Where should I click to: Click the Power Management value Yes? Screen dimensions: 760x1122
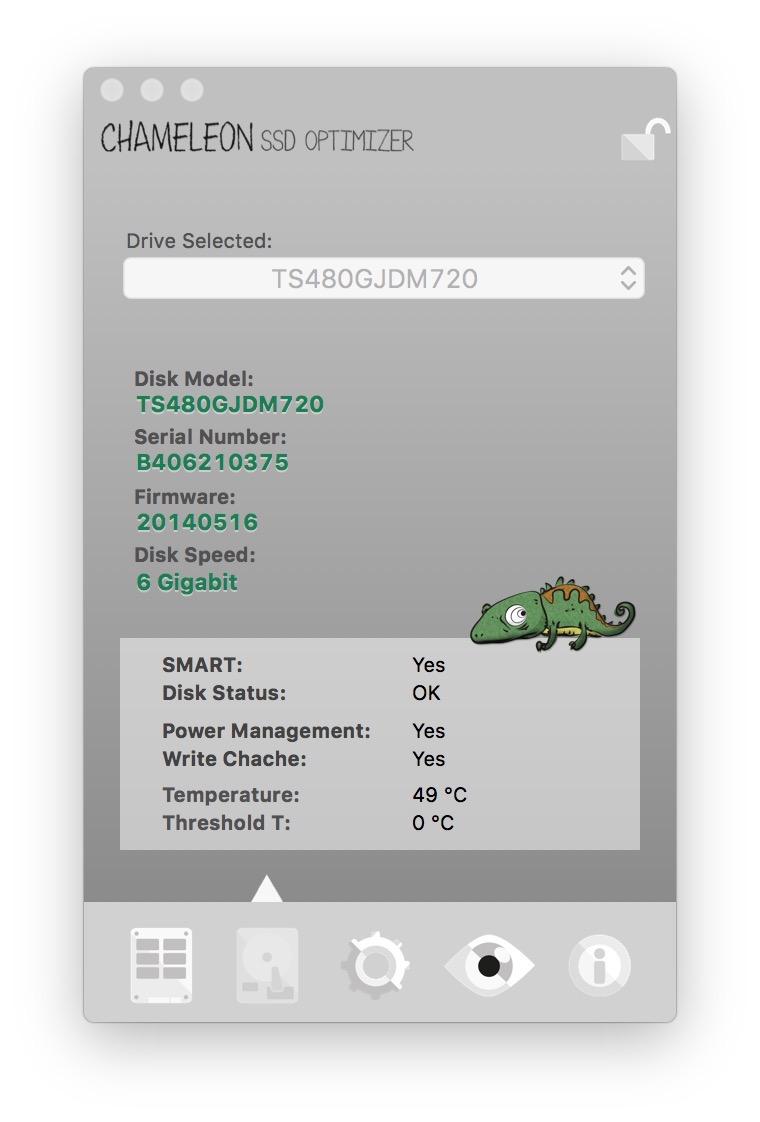click(x=429, y=731)
